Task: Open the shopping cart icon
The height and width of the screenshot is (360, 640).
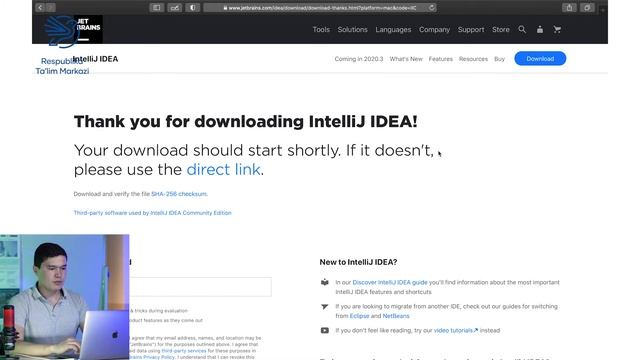Action: tap(557, 29)
